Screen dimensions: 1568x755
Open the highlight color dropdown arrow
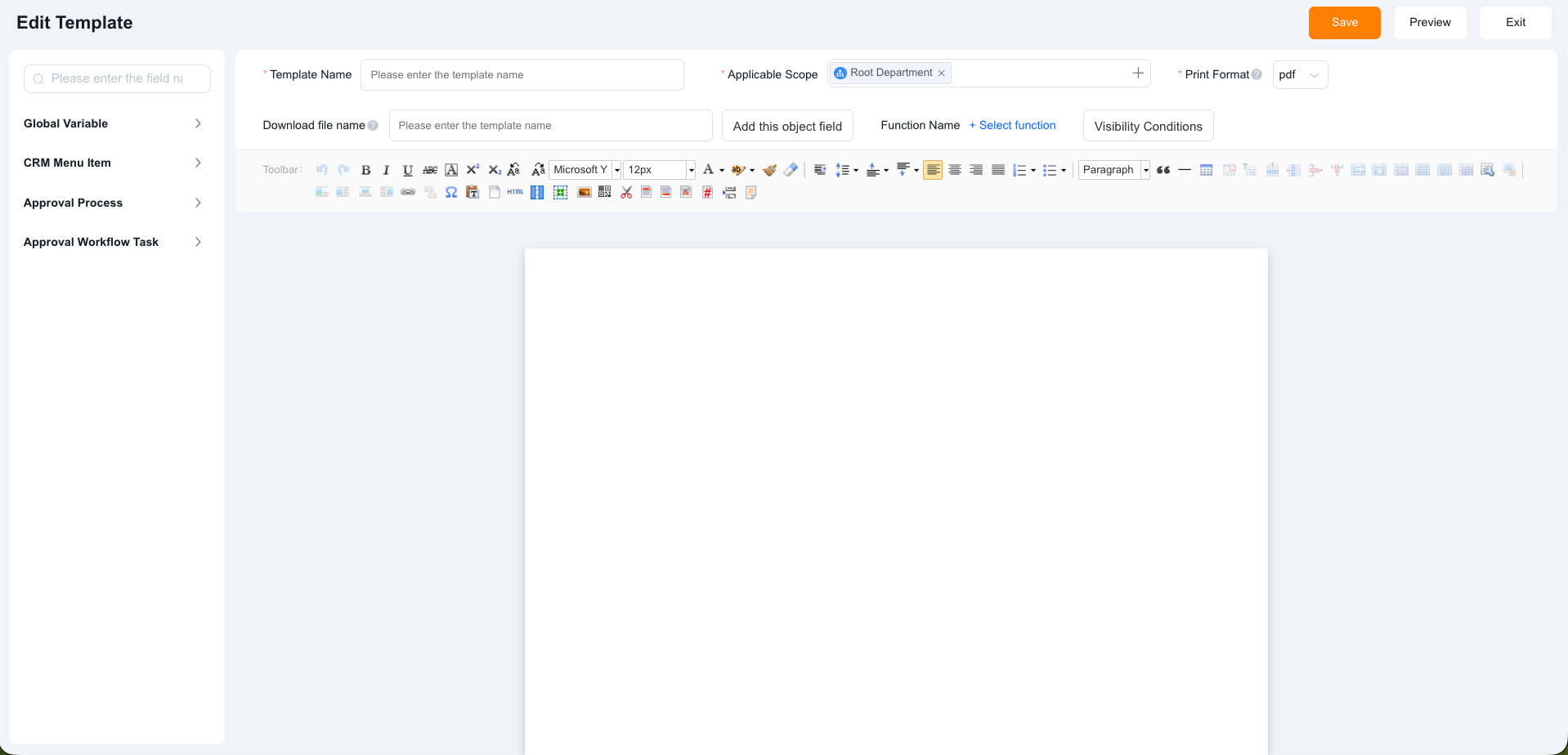[x=752, y=171]
